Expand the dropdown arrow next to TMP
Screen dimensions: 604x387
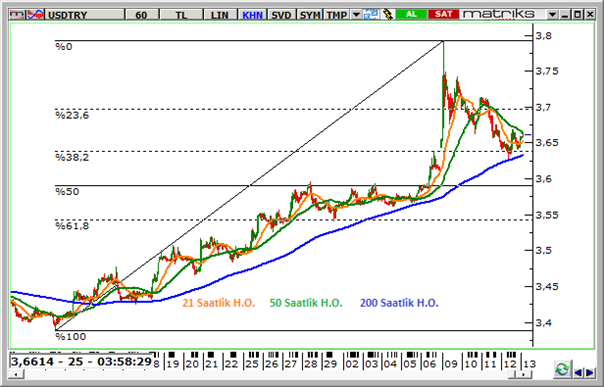coord(356,15)
